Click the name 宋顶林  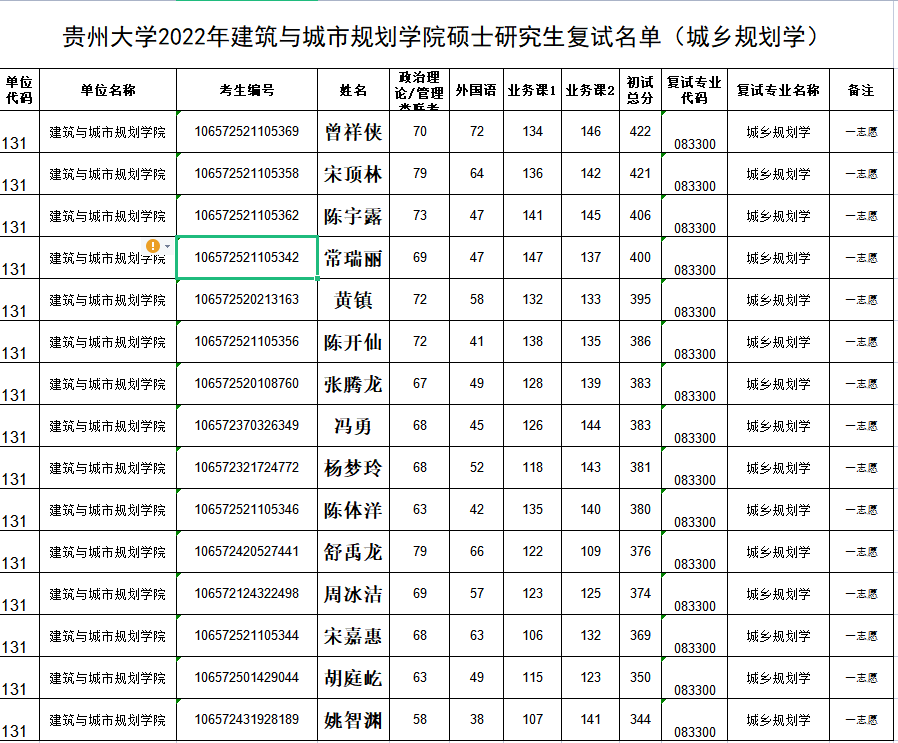coord(353,174)
